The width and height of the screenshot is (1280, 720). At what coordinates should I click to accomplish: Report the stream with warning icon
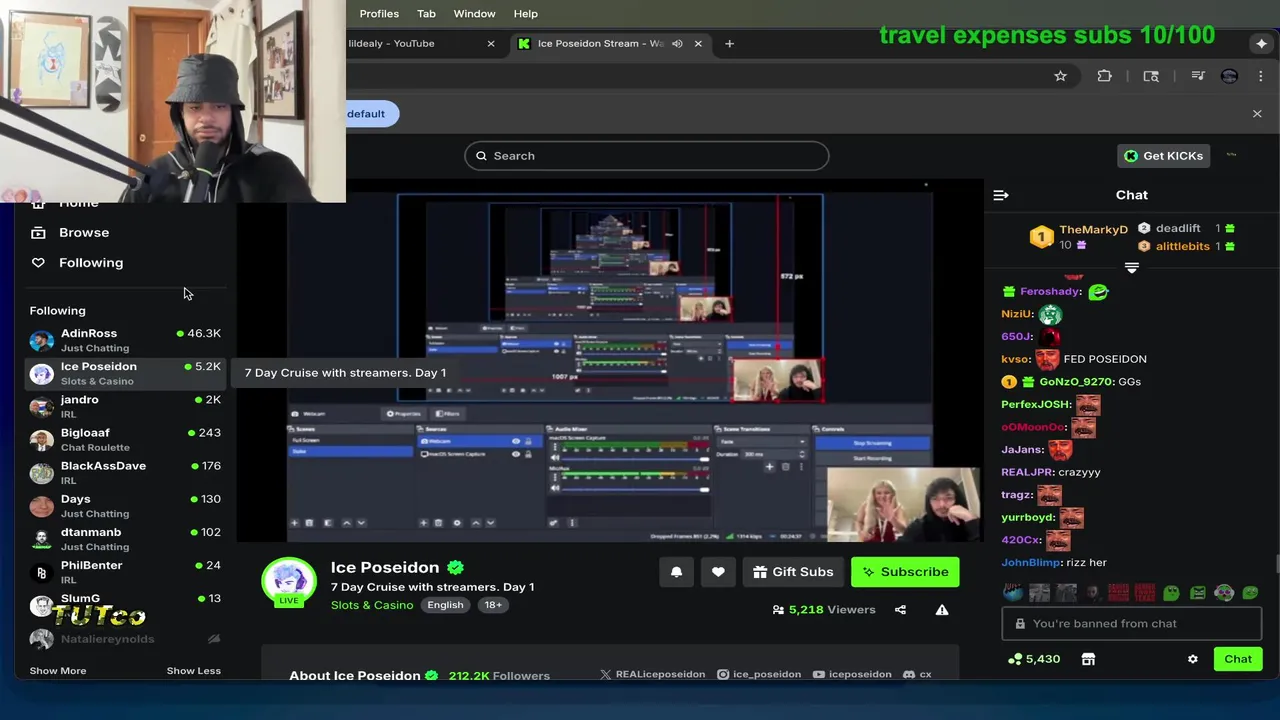(942, 609)
